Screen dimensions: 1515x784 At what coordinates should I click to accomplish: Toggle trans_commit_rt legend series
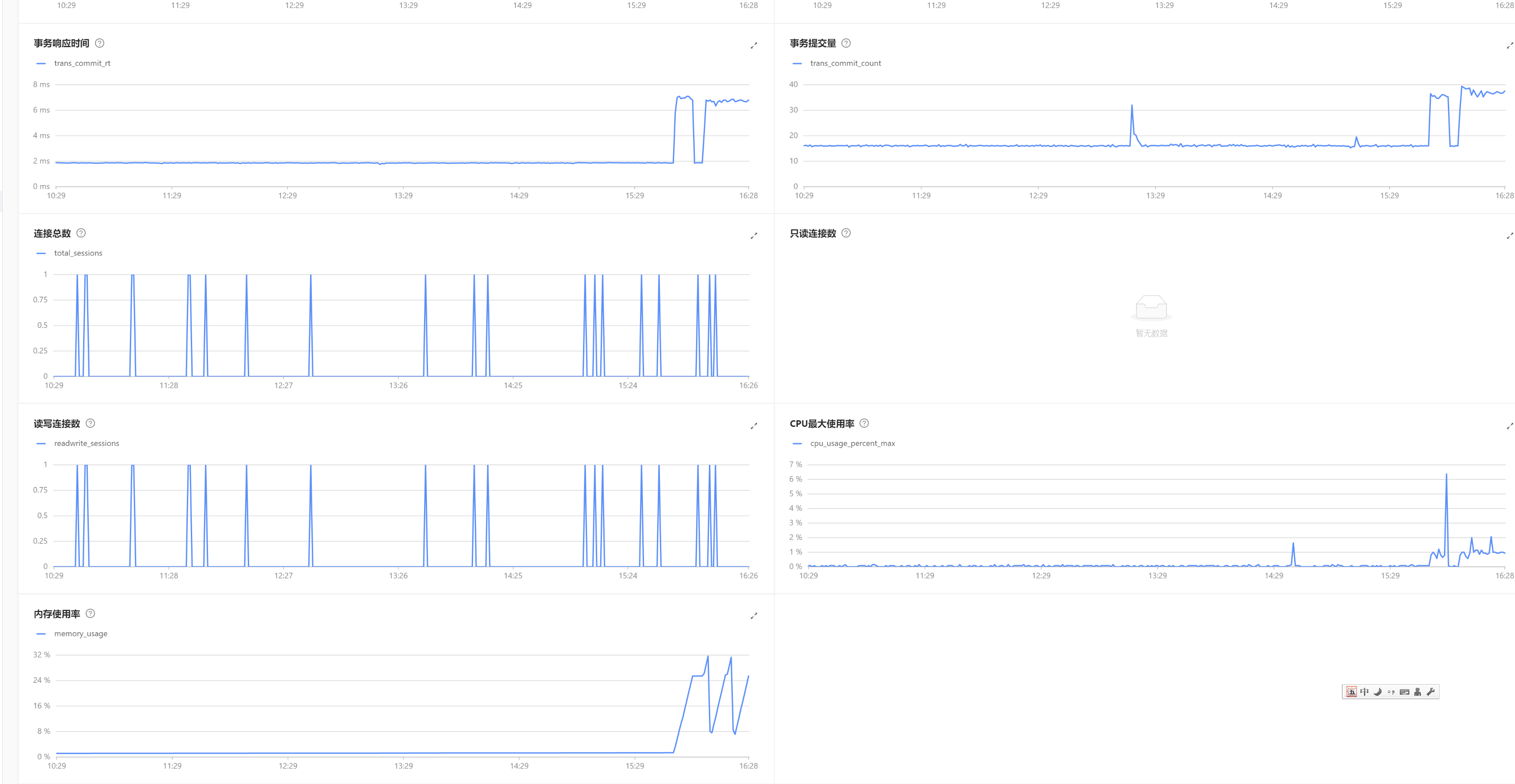tap(82, 63)
